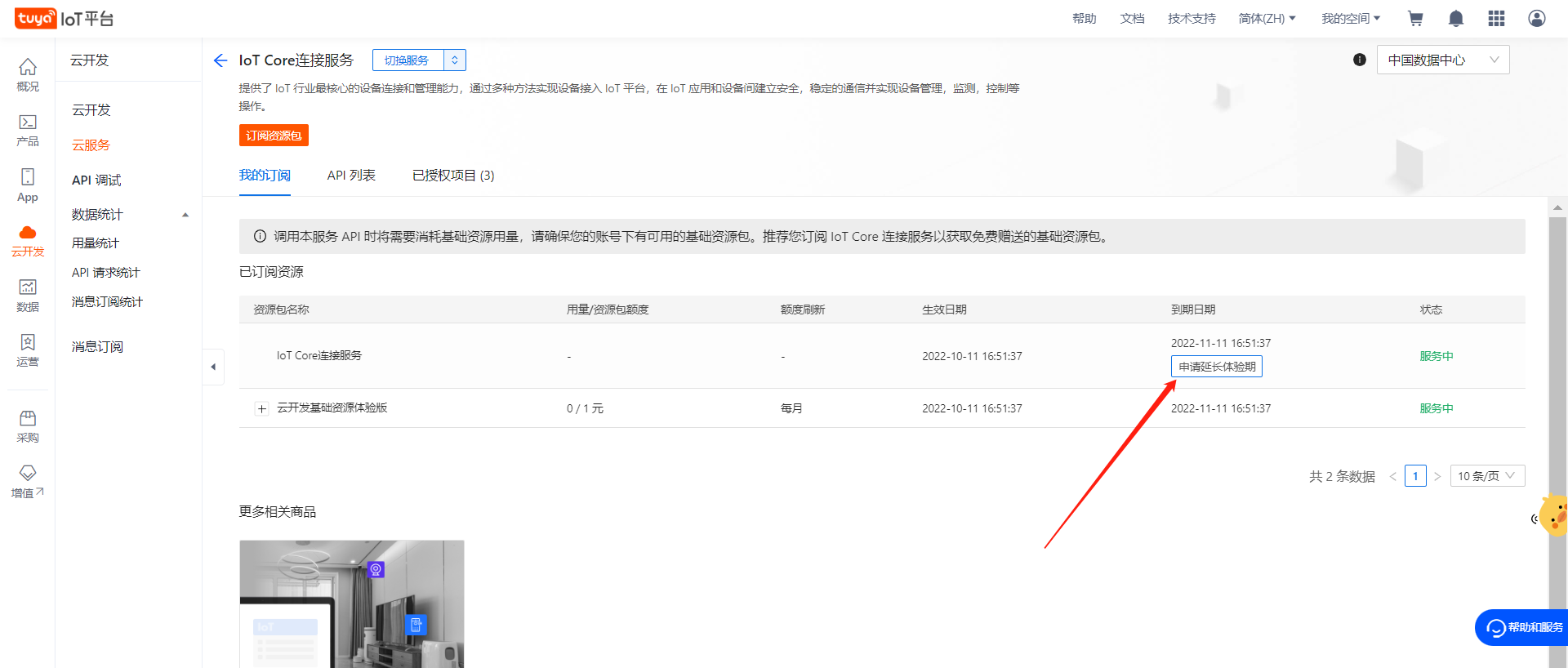1568x668 pixels.
Task: Click the 每月 refresh cell
Action: pyautogui.click(x=791, y=408)
